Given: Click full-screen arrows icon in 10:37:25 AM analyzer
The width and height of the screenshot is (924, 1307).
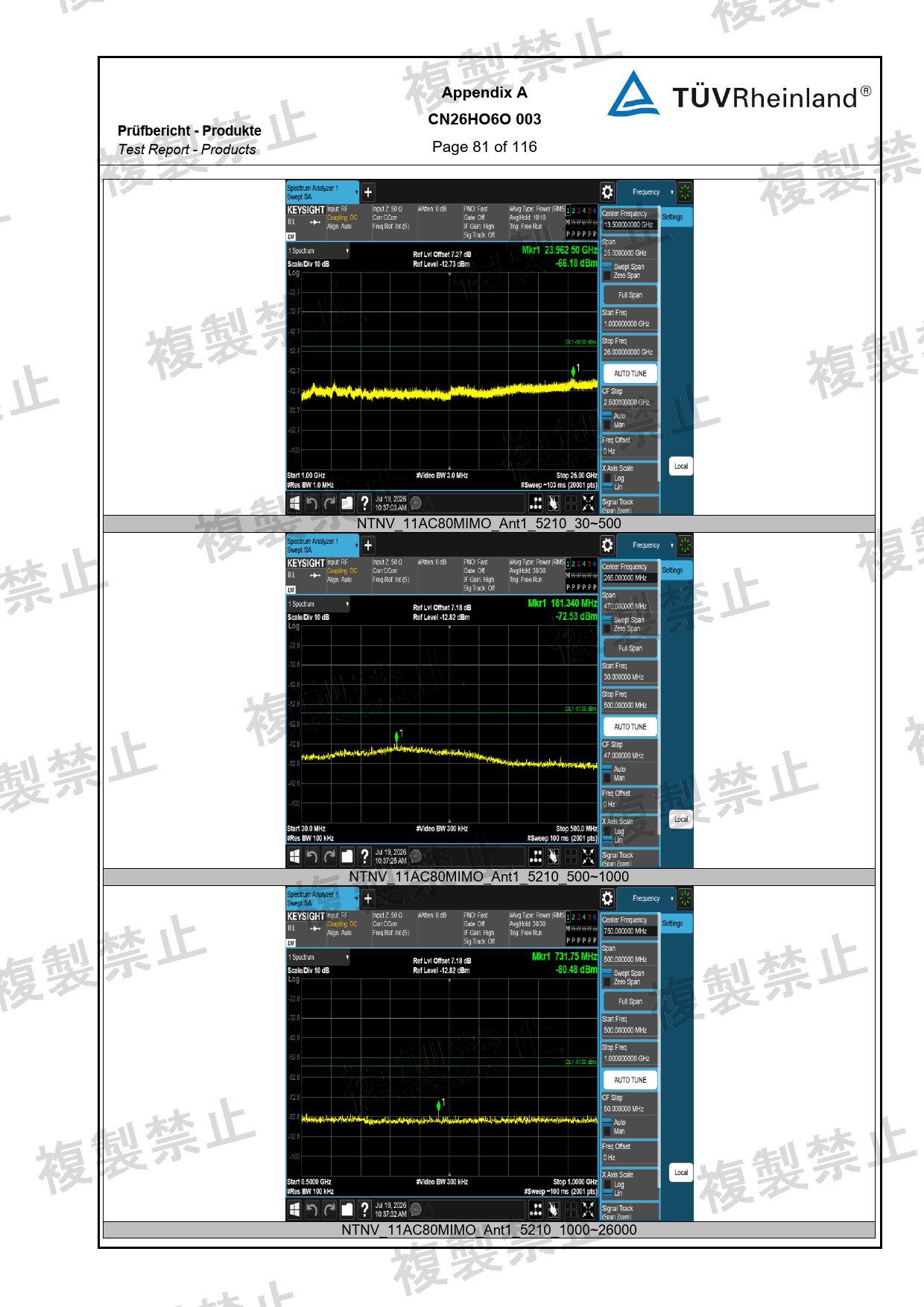Looking at the screenshot, I should click(589, 857).
